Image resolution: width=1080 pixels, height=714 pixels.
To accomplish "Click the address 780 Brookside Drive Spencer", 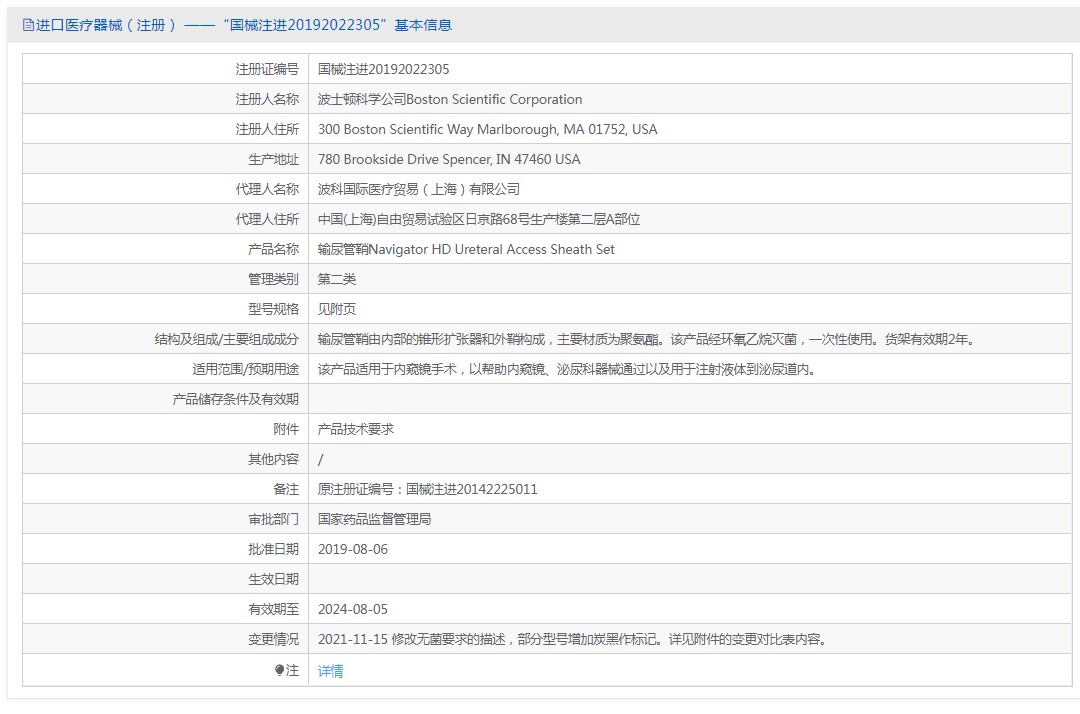I will tap(449, 159).
